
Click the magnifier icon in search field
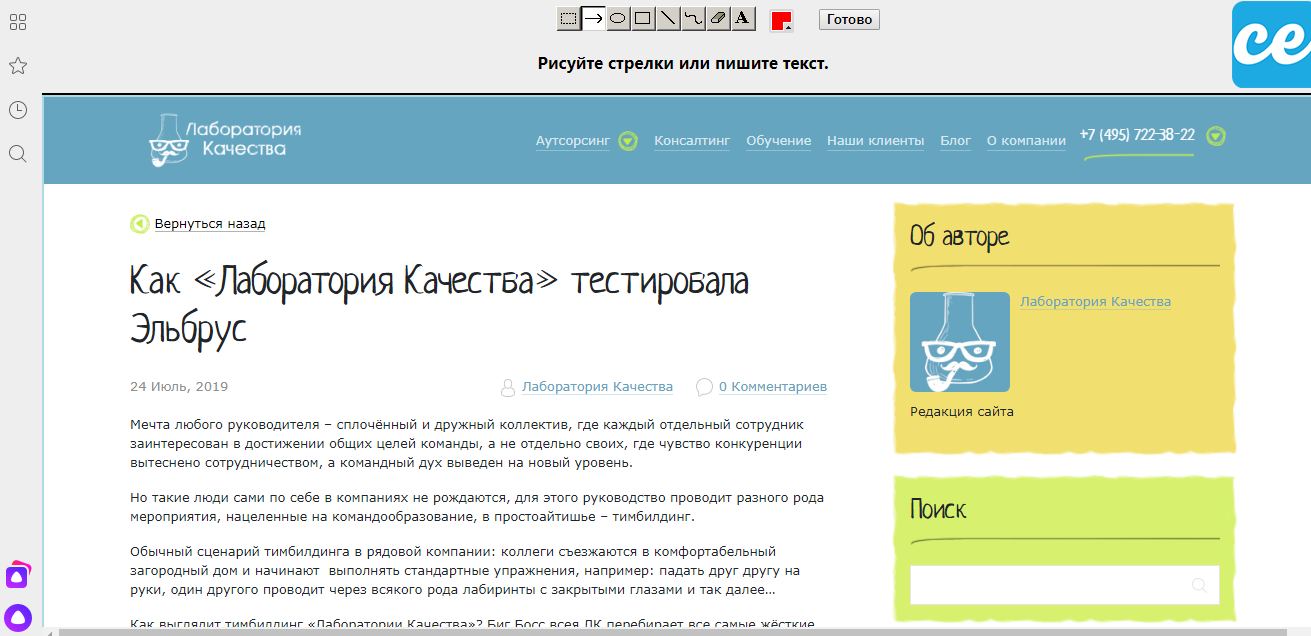[1200, 586]
